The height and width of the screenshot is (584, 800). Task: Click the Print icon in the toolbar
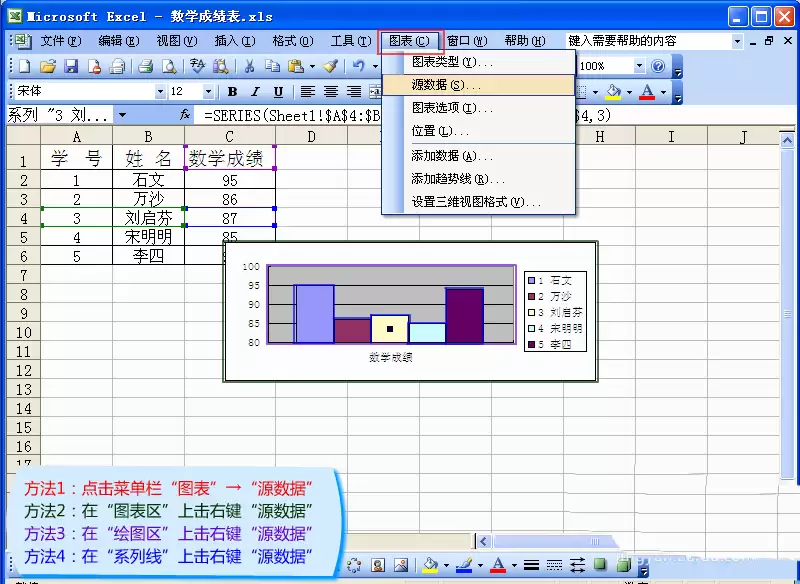coord(145,66)
